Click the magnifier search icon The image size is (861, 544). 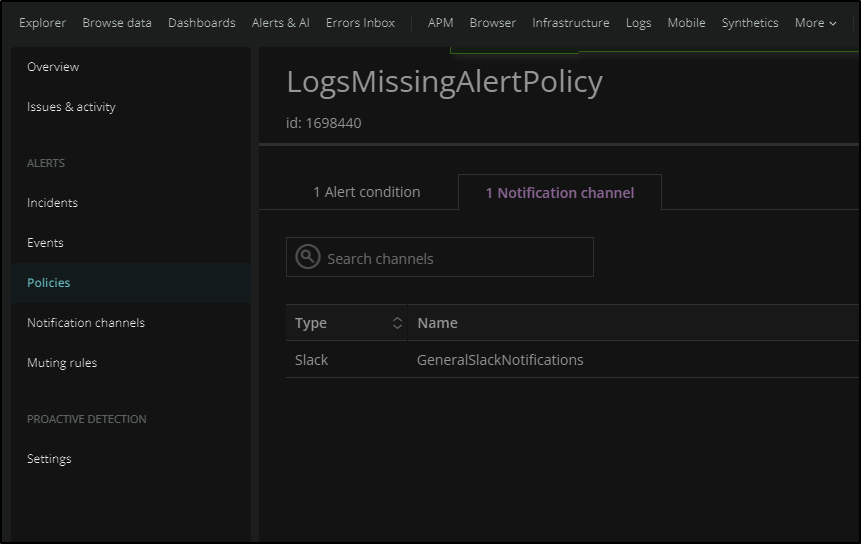(x=308, y=256)
